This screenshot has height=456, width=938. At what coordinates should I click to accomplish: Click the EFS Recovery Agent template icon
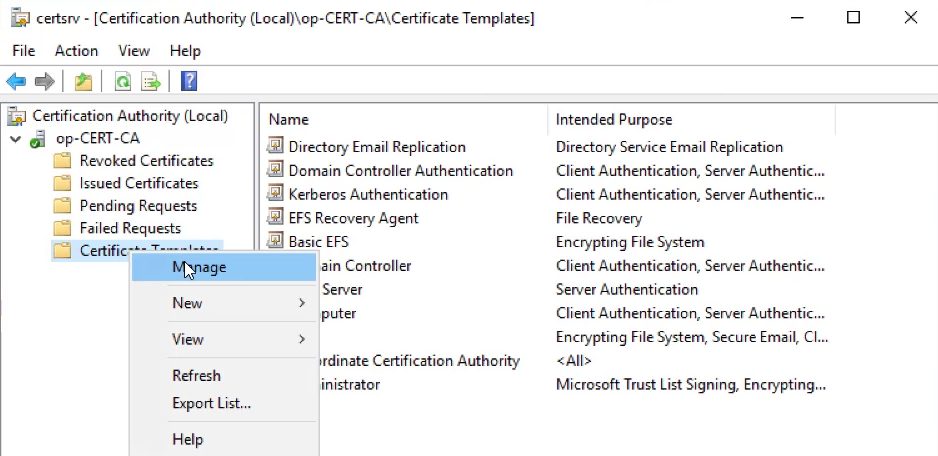point(275,218)
